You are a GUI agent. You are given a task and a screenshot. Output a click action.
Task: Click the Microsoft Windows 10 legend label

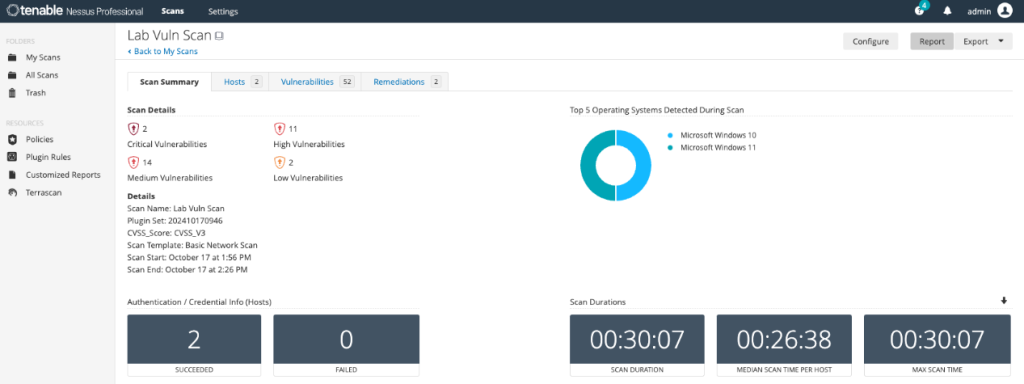[x=718, y=135]
